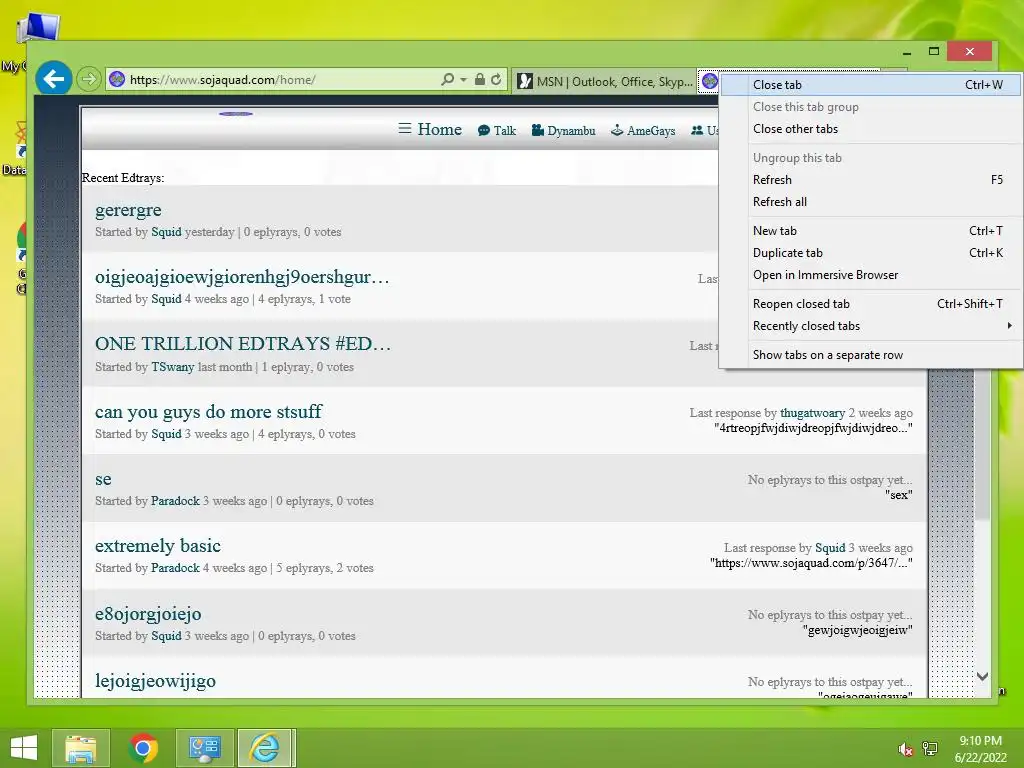The height and width of the screenshot is (768, 1024).
Task: Click the network tray icon
Action: pos(929,750)
